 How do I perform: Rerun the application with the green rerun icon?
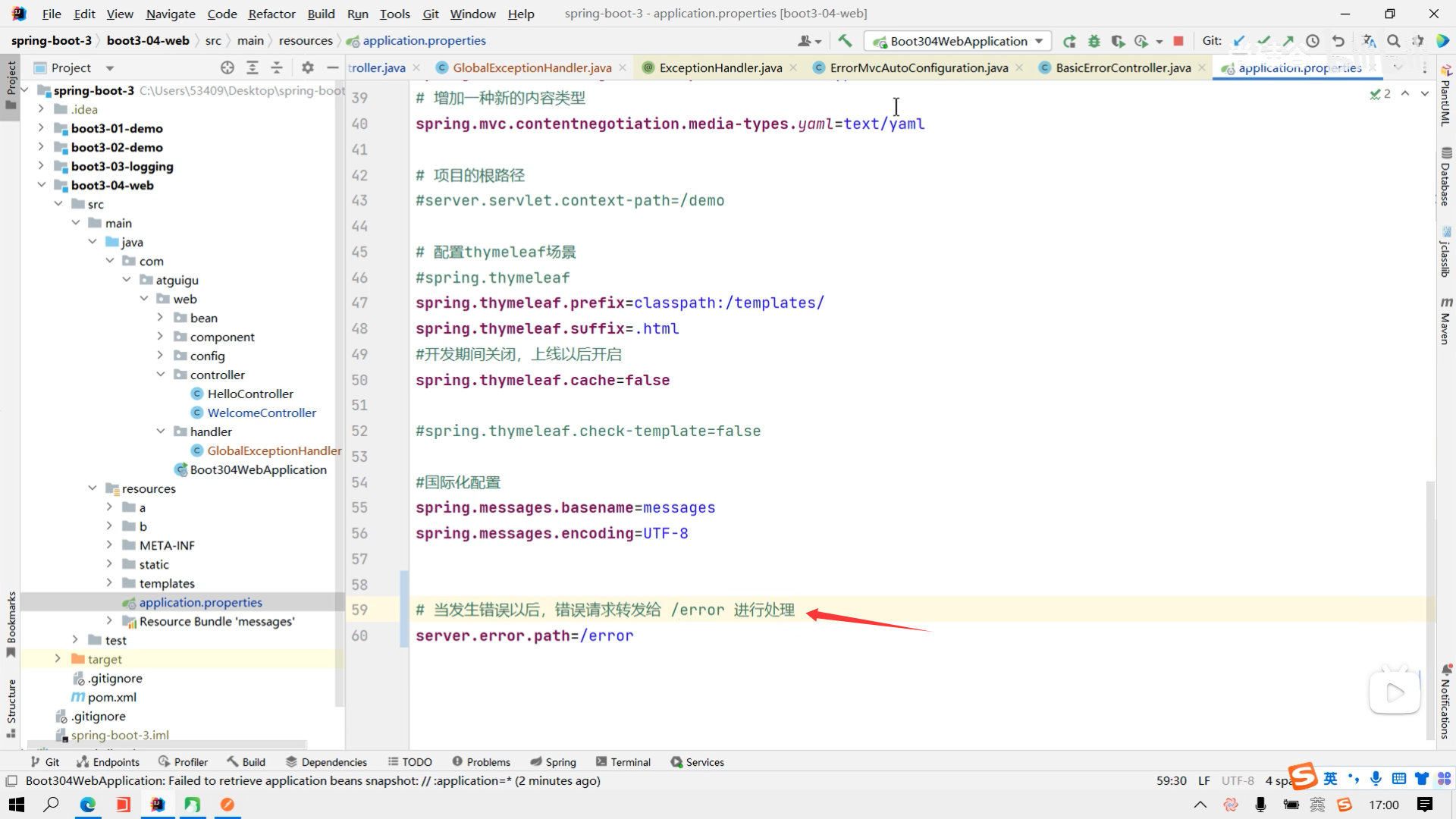pos(1069,41)
